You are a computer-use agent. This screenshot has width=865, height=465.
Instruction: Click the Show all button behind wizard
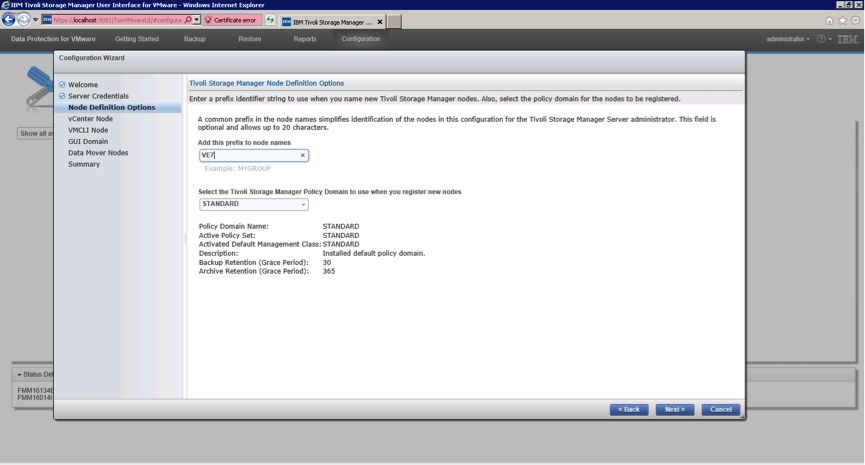coord(36,133)
